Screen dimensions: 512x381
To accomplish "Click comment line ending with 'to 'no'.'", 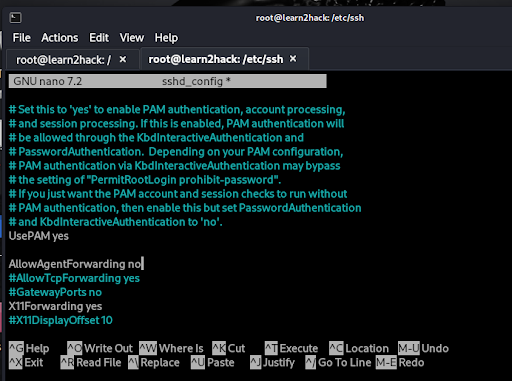I will pos(115,222).
